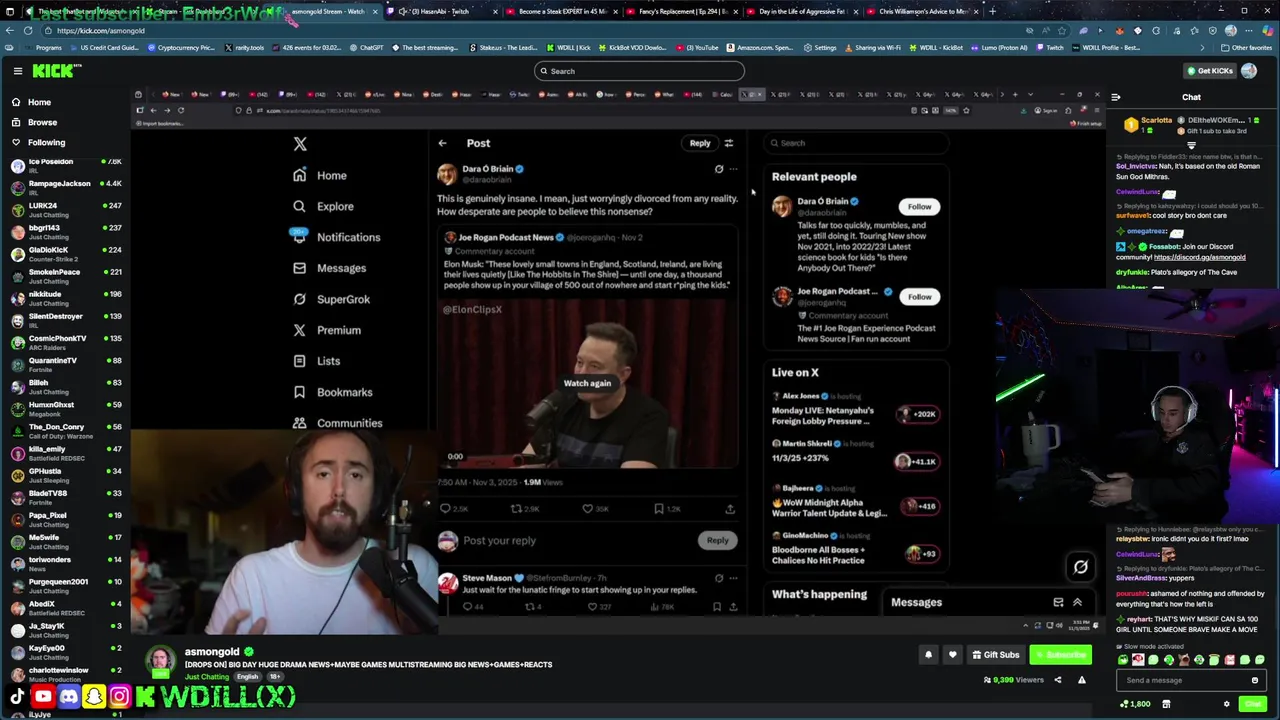Open chat settings gear icon
The height and width of the screenshot is (720, 1280).
coord(1227,704)
